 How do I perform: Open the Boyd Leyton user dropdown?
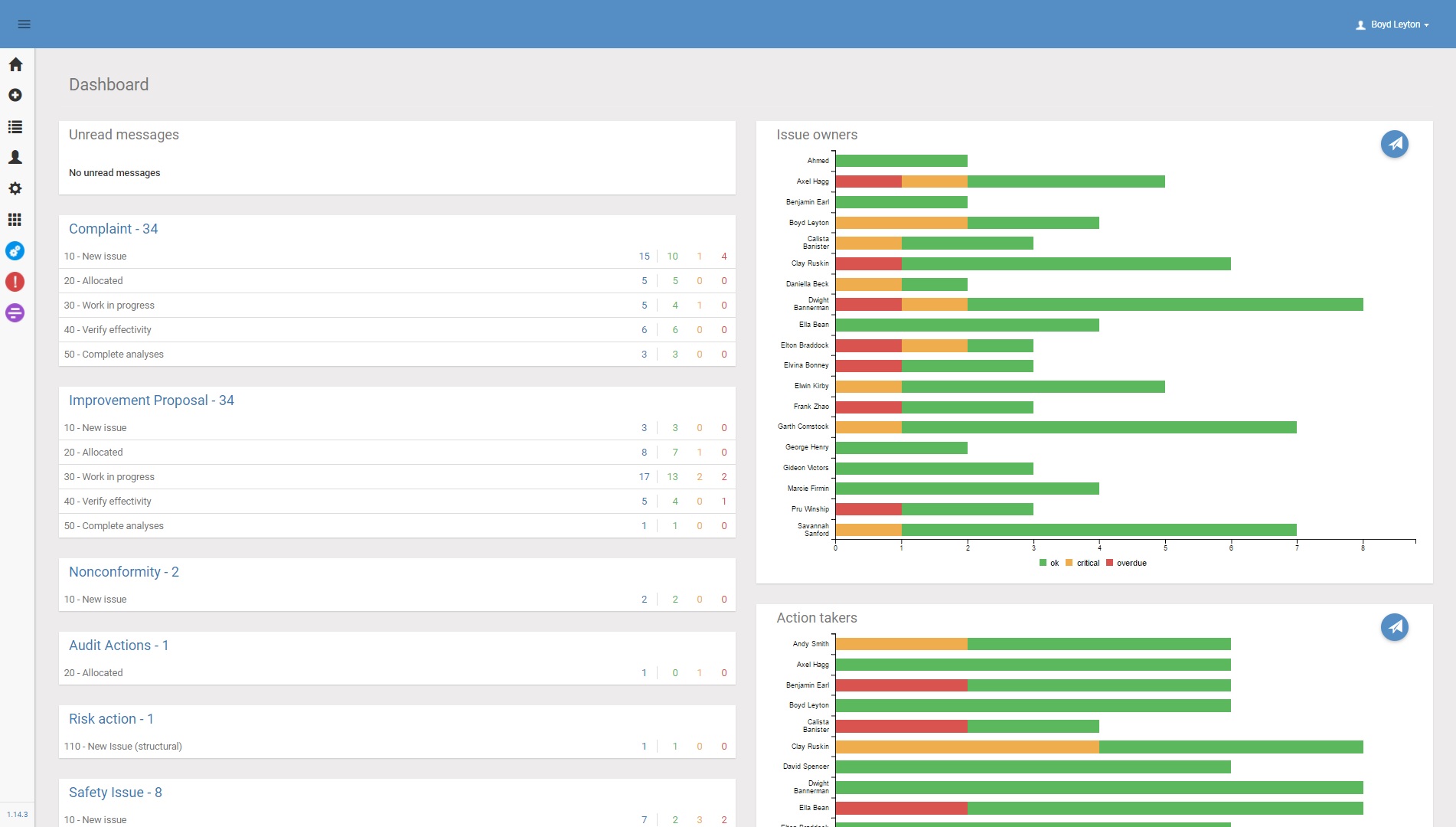point(1392,25)
